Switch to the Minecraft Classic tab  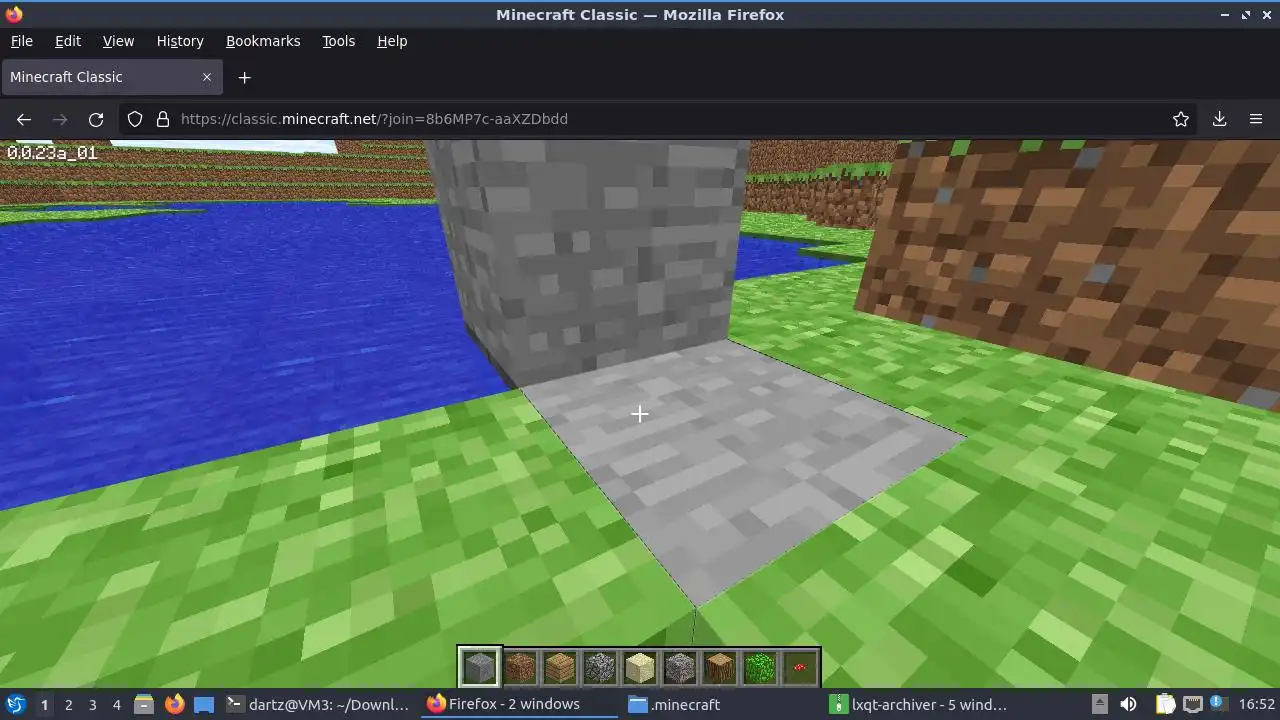pyautogui.click(x=111, y=77)
